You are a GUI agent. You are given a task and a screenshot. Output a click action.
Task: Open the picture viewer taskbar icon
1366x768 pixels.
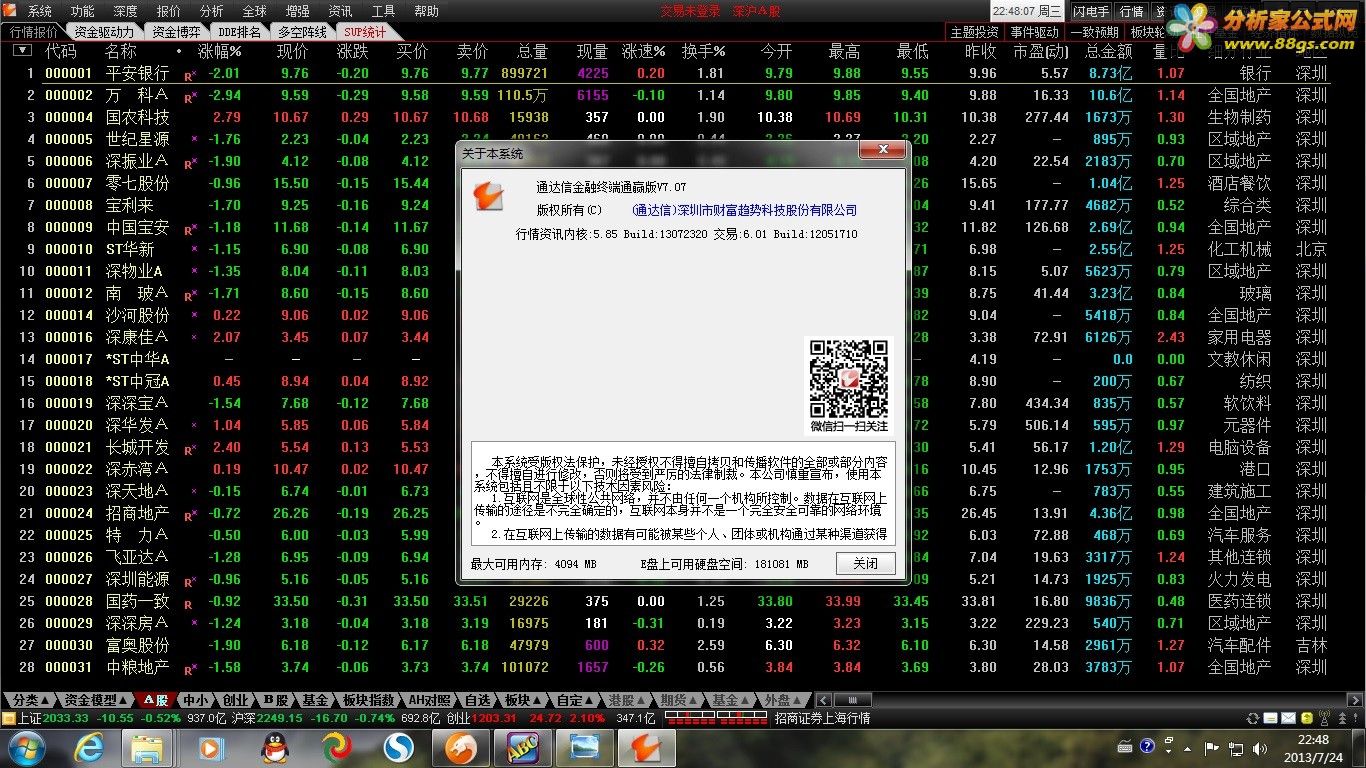tap(585, 748)
